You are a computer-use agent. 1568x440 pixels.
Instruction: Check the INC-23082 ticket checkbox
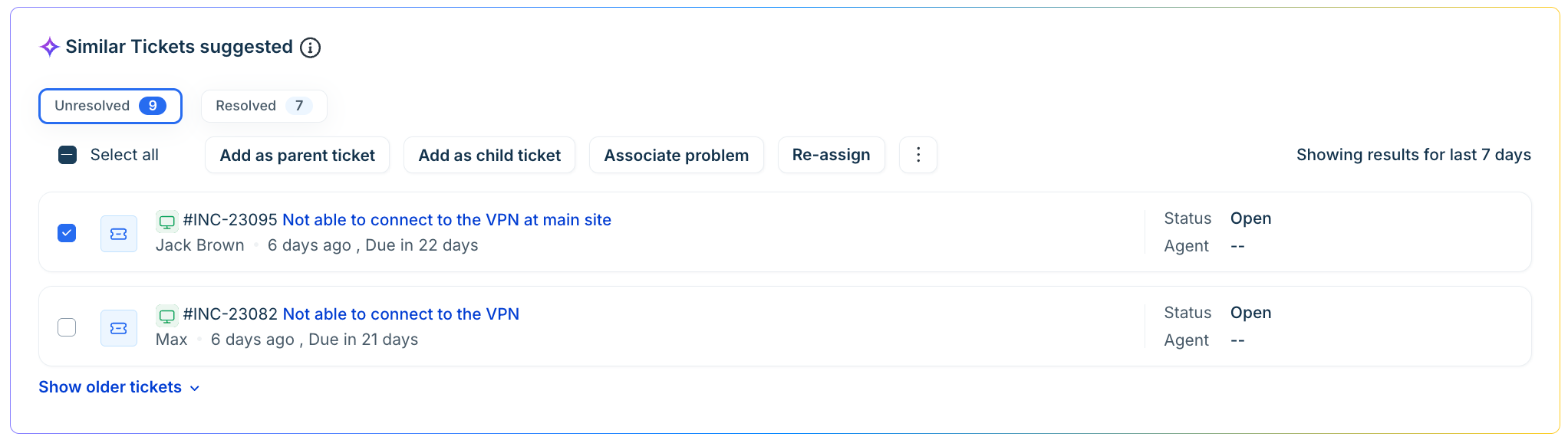(x=67, y=327)
